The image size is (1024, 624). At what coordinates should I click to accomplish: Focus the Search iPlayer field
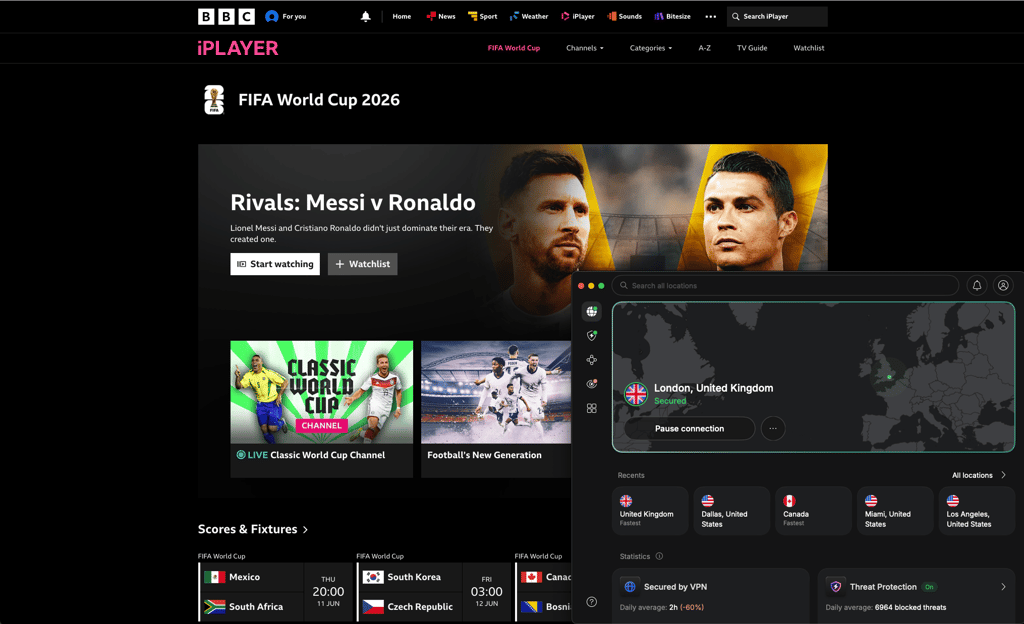pos(777,16)
